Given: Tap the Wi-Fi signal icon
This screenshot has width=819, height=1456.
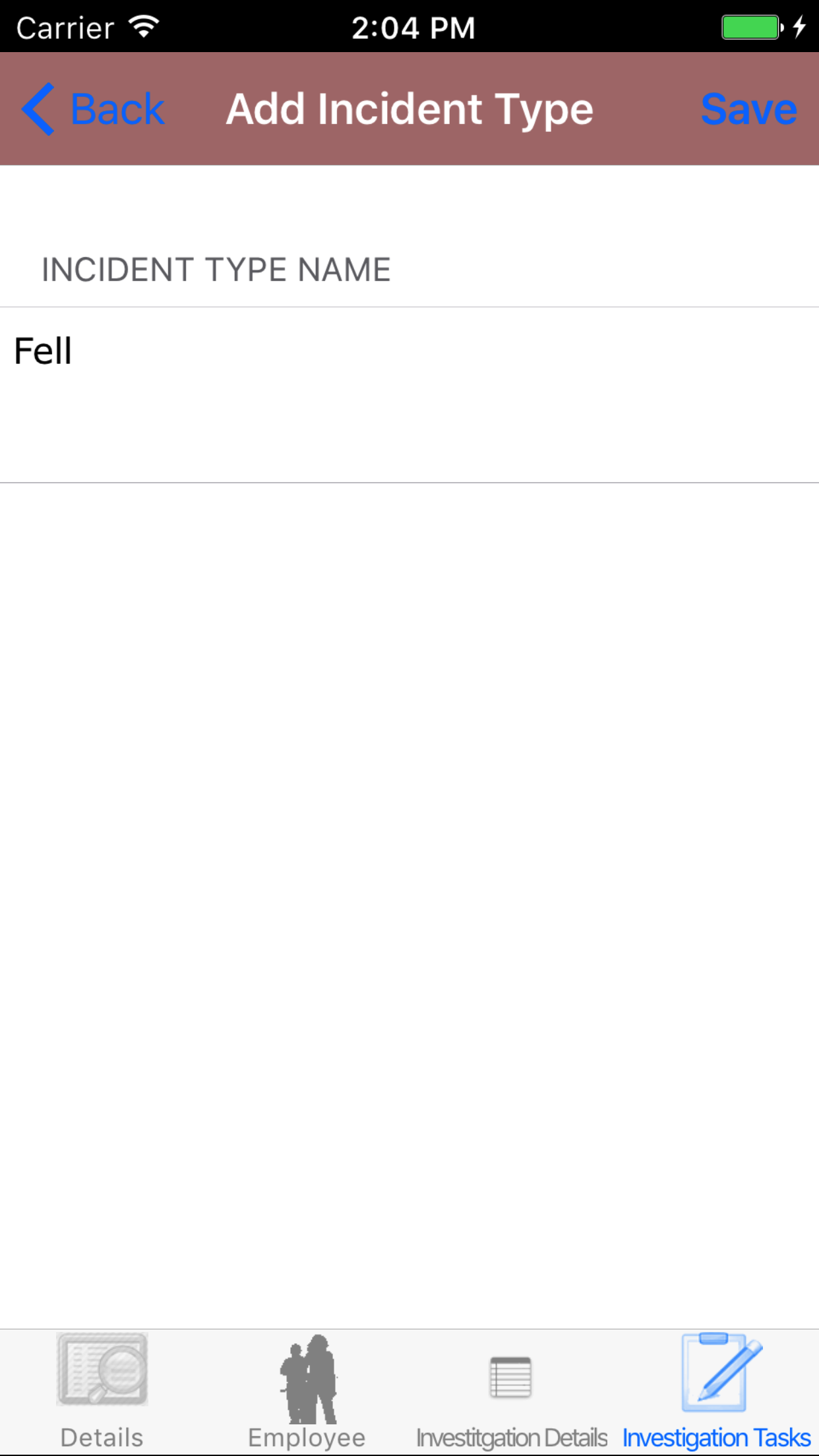Looking at the screenshot, I should [144, 27].
